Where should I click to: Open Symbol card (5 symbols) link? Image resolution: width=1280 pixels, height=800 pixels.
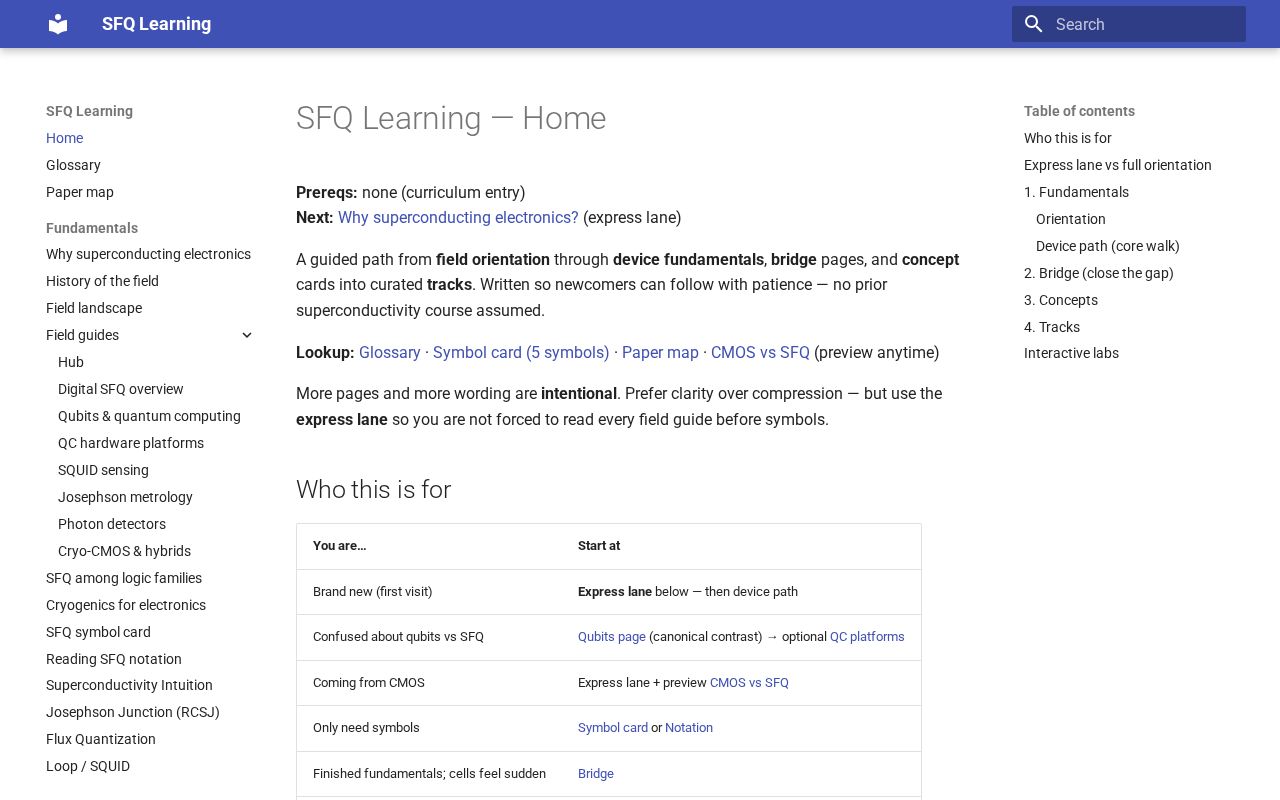tap(521, 352)
